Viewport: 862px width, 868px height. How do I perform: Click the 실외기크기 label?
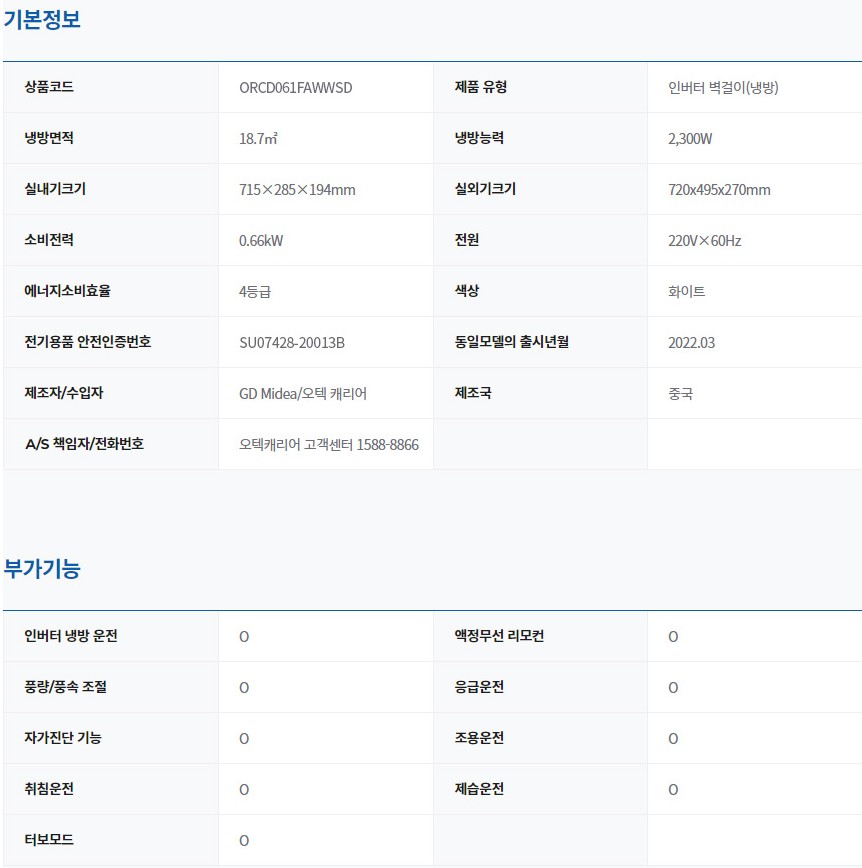(486, 189)
